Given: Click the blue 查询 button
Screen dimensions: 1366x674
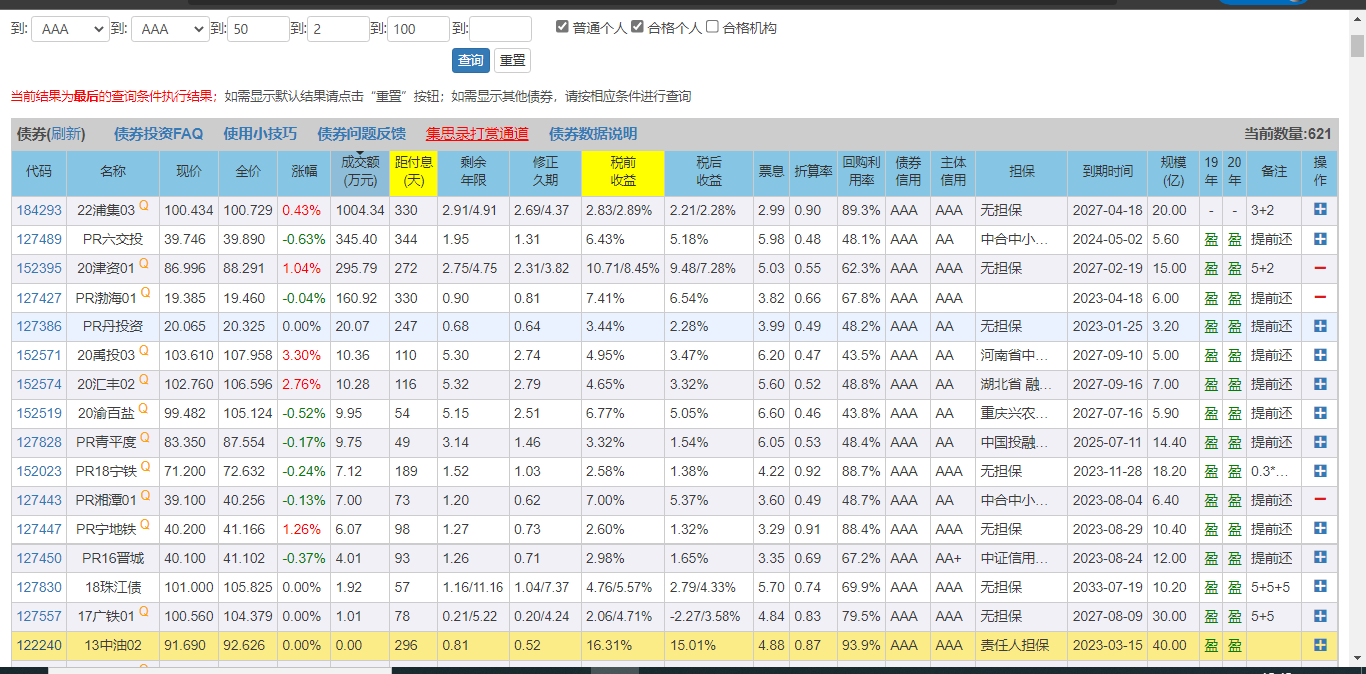Looking at the screenshot, I should click(x=470, y=60).
